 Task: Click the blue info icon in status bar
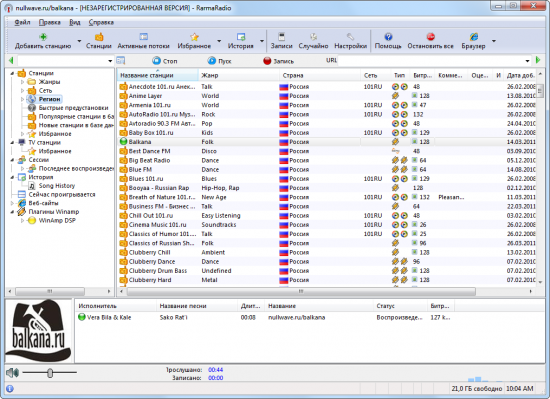[x=10, y=388]
